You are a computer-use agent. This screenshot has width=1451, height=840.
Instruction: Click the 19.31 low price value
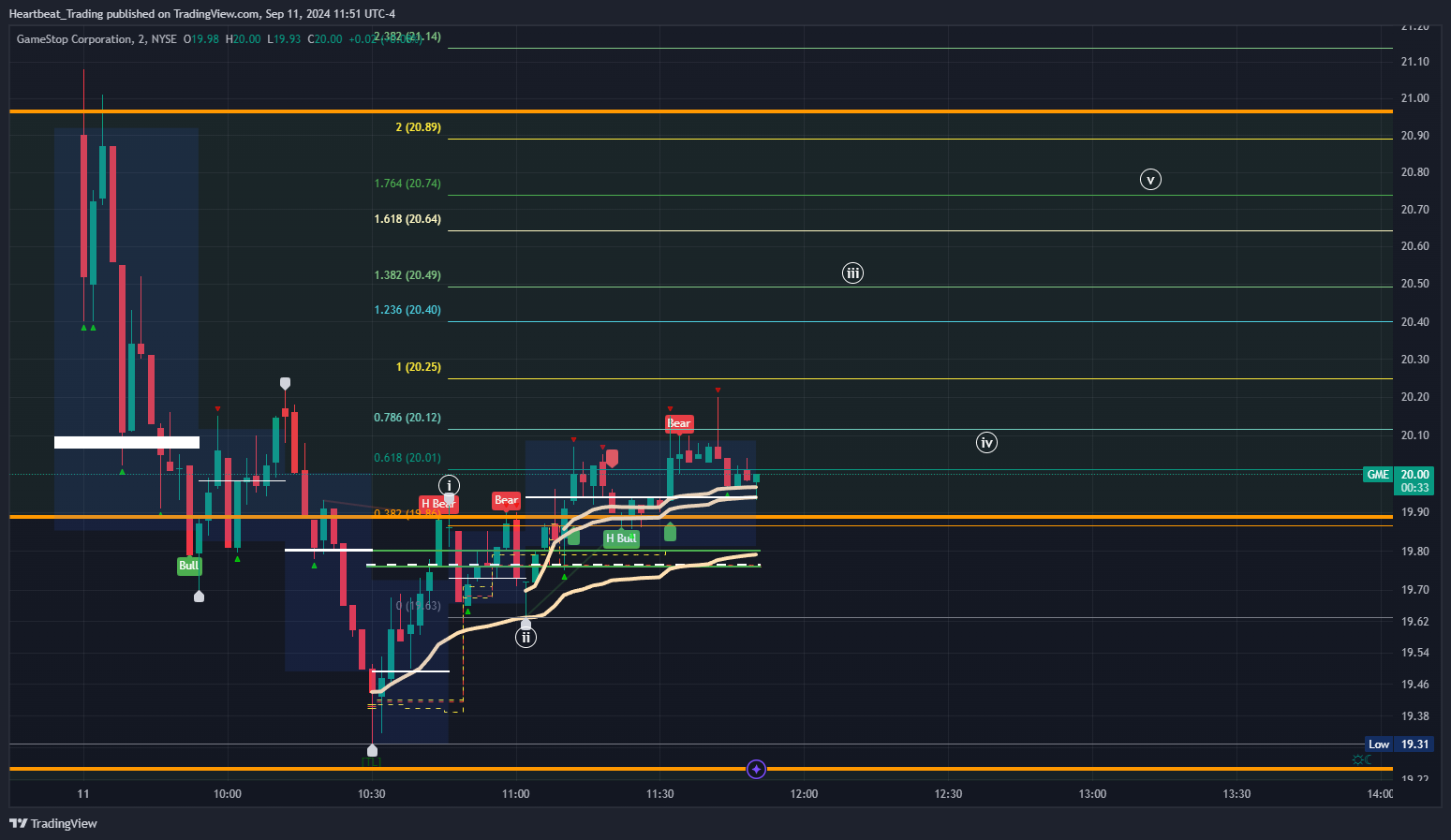(1414, 744)
